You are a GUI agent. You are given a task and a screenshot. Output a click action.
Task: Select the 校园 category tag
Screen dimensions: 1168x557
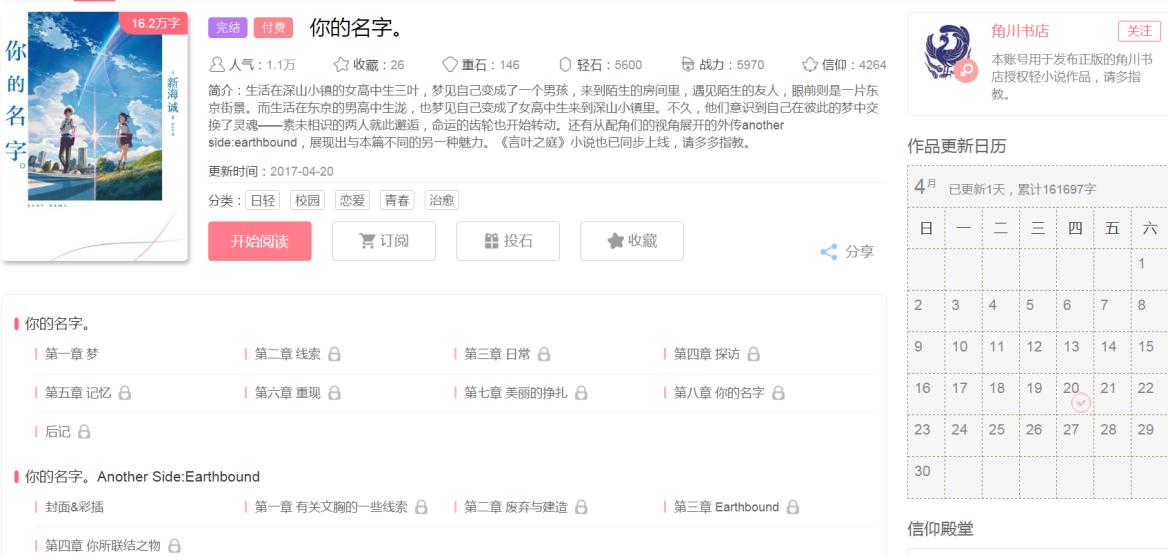pos(307,201)
